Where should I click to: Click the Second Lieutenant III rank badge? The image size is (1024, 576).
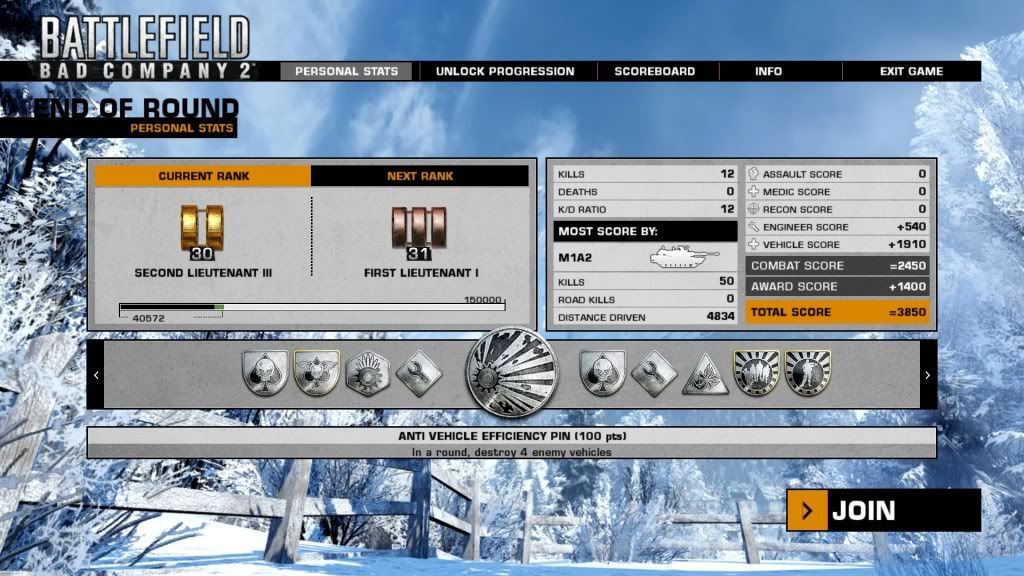(x=204, y=231)
